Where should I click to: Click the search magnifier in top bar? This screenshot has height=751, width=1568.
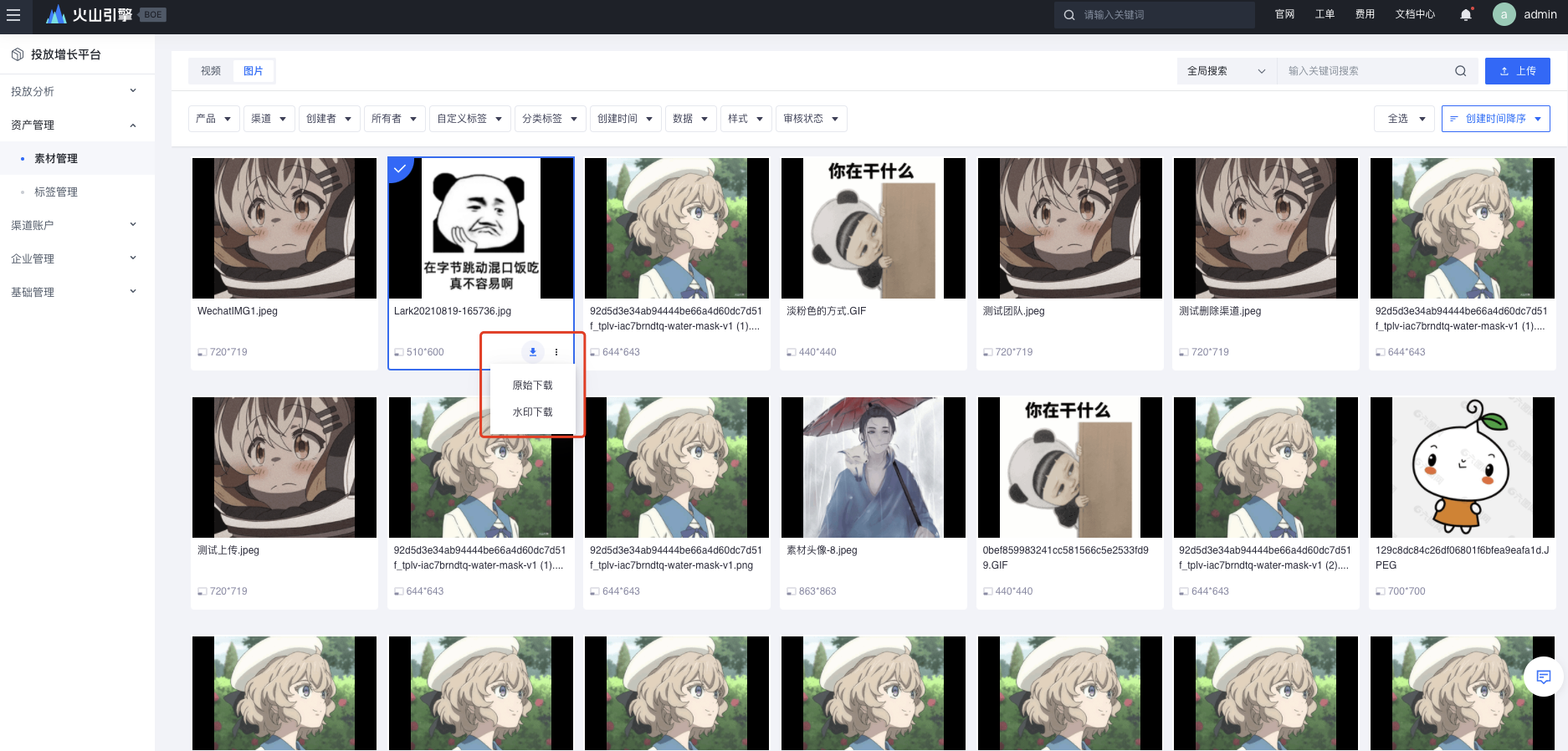1068,15
